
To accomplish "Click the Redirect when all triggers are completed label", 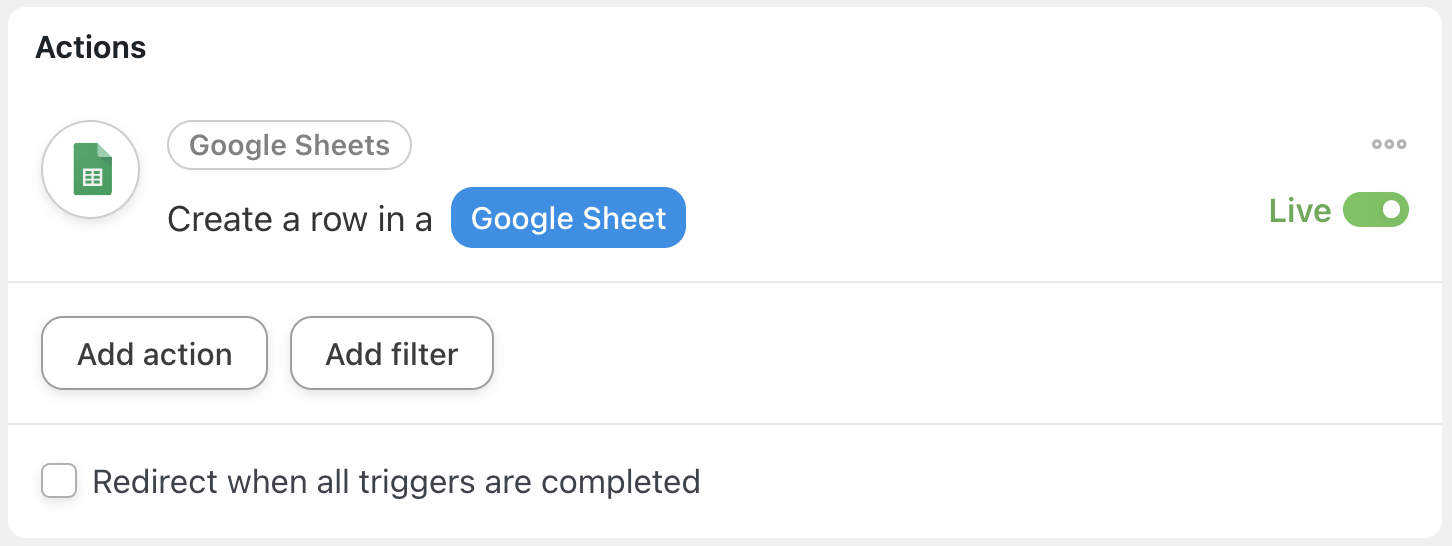I will (396, 482).
